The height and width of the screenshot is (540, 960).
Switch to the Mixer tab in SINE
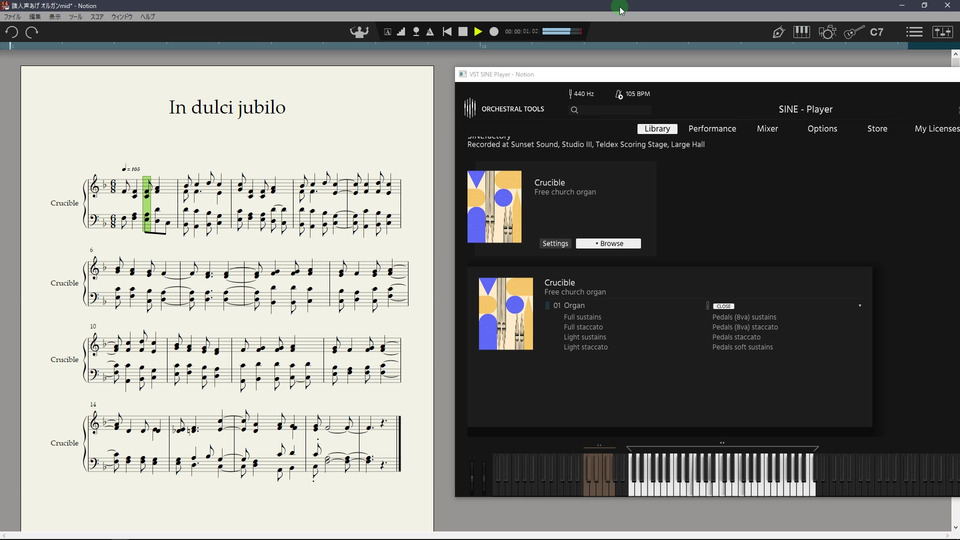point(767,129)
